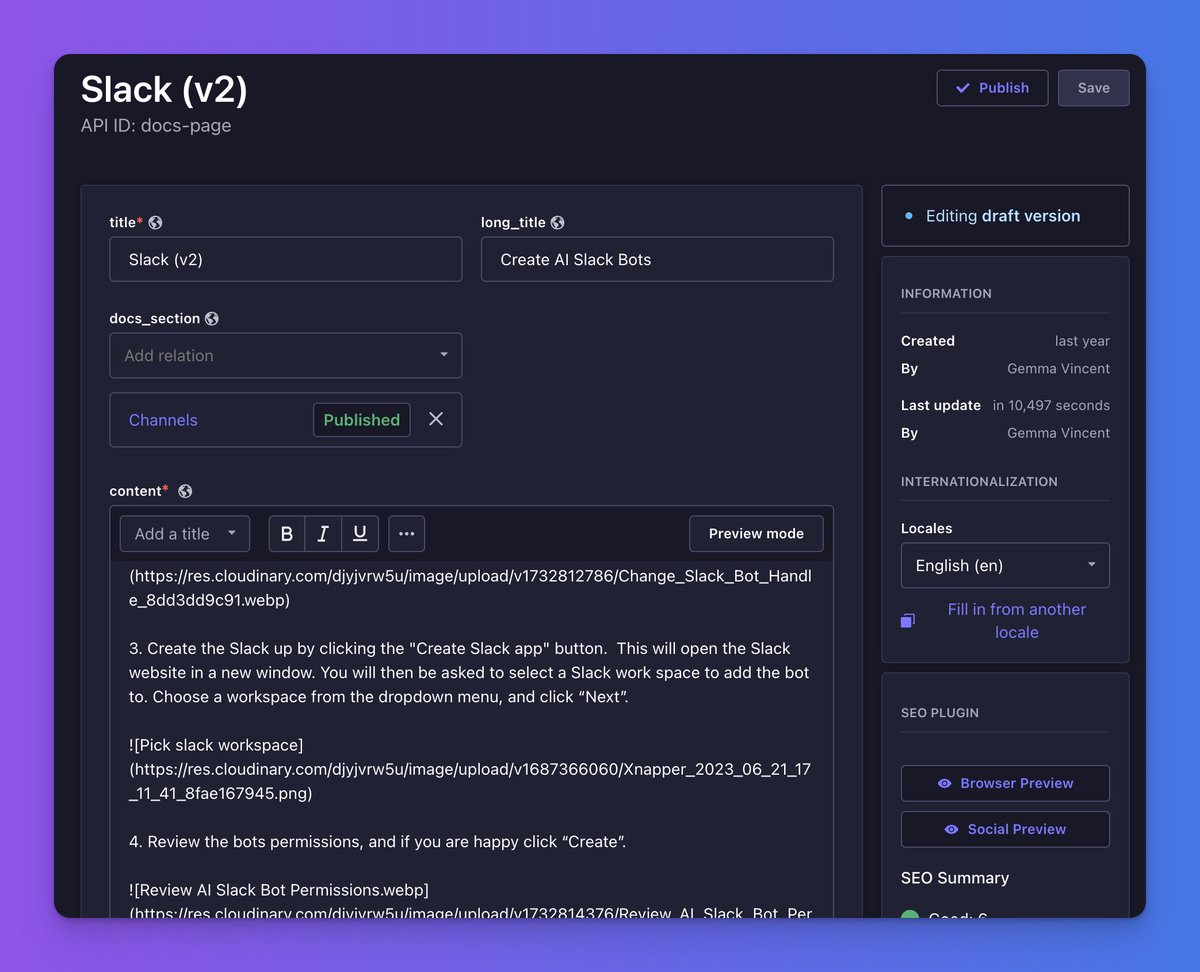The width and height of the screenshot is (1200, 972).
Task: Click the globe icon next to long_title label
Action: tap(558, 223)
